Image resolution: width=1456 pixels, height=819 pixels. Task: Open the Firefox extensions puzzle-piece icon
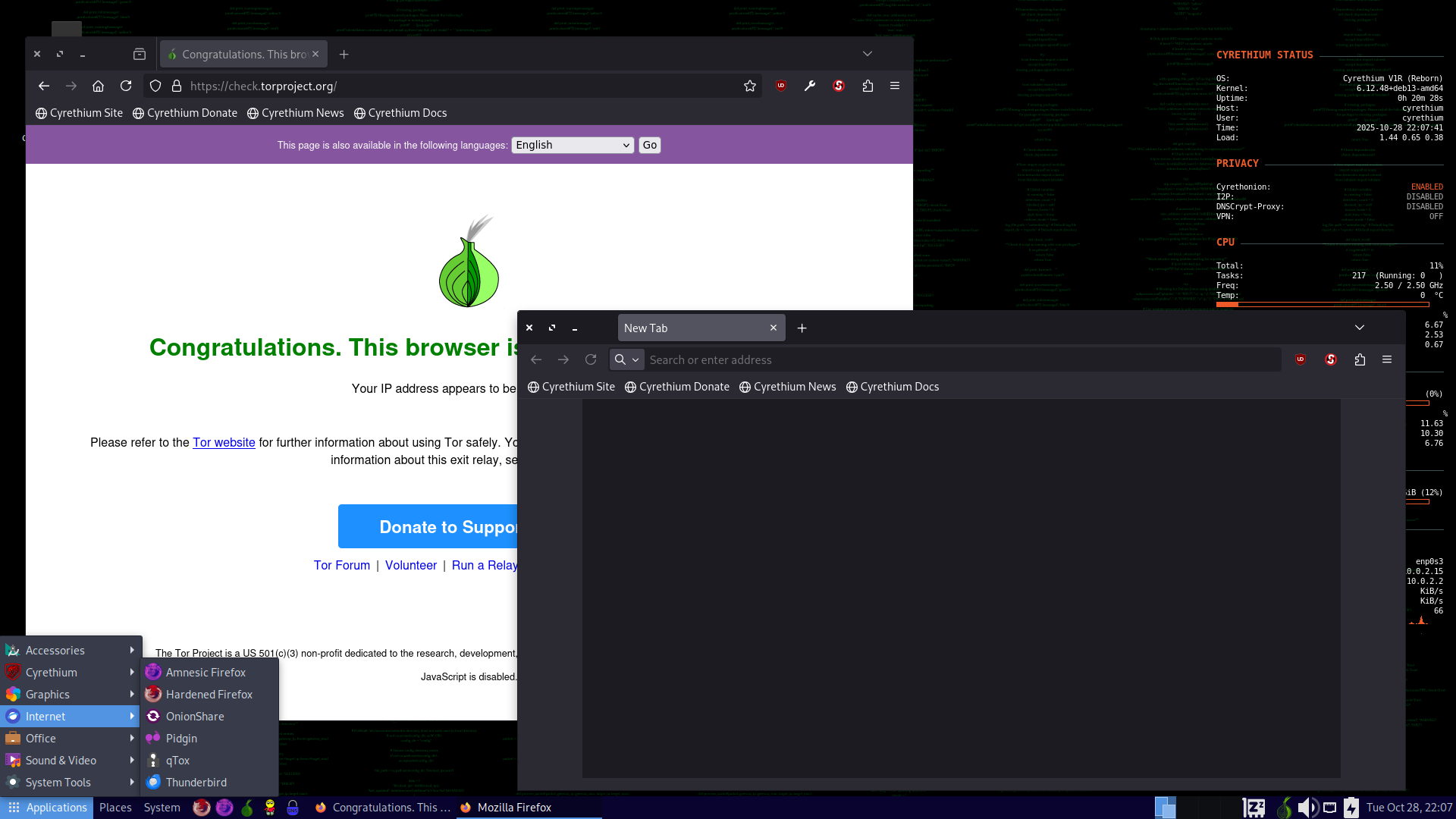(868, 86)
